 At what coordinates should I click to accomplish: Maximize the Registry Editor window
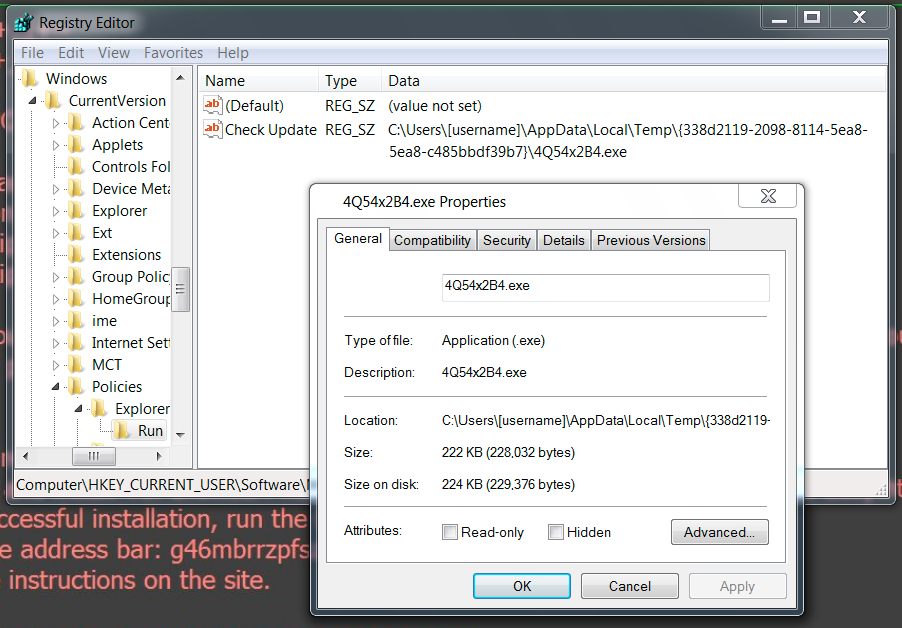click(x=812, y=17)
